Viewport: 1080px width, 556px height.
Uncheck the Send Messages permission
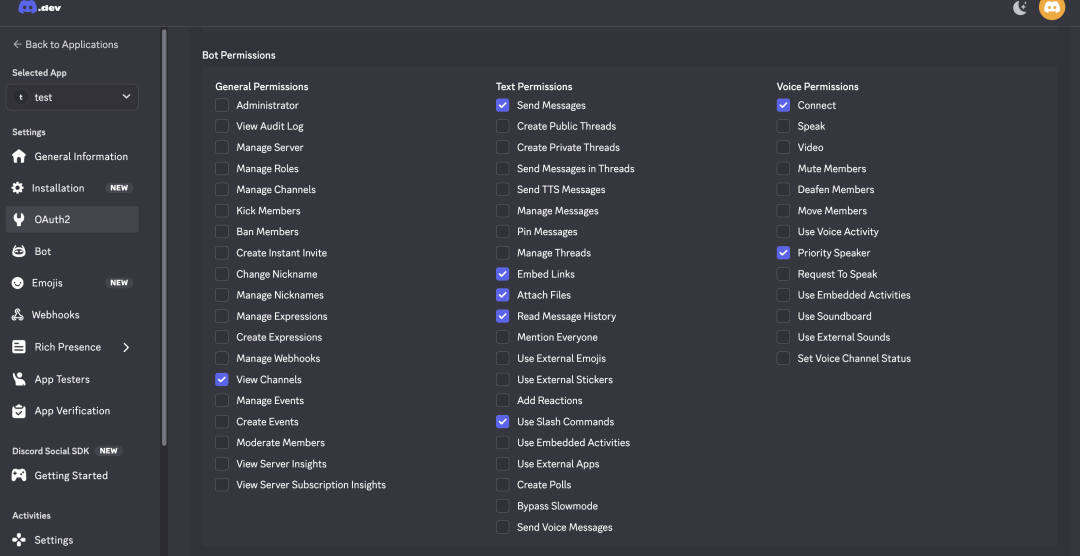[502, 105]
